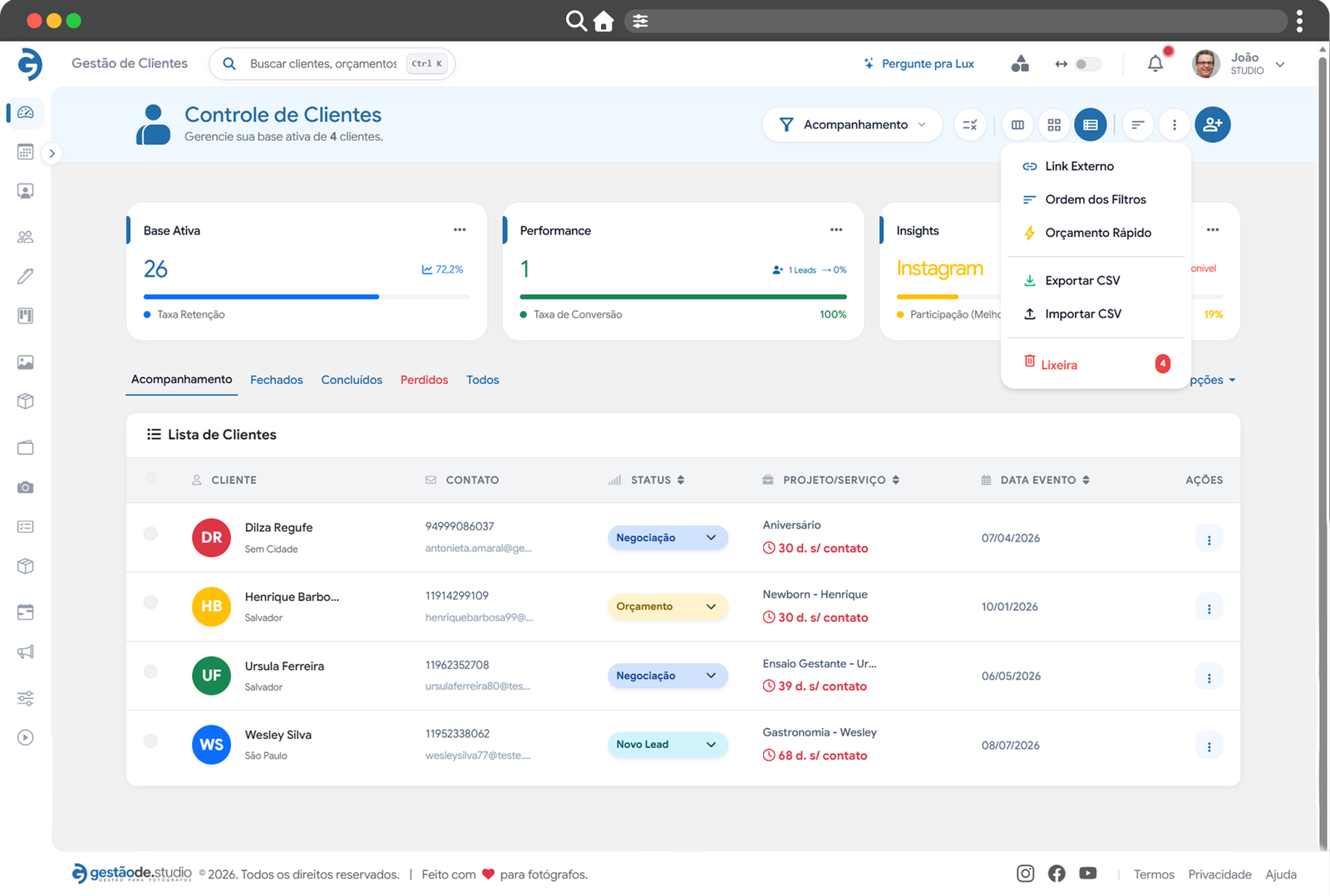Open the pencil edit sidebar icon
Image resolution: width=1330 pixels, height=896 pixels.
click(26, 276)
